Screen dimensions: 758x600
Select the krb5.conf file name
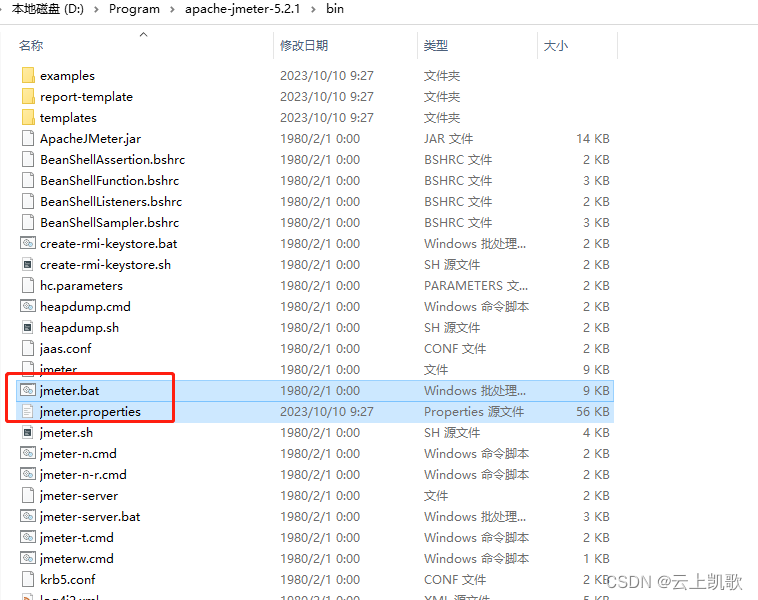68,579
